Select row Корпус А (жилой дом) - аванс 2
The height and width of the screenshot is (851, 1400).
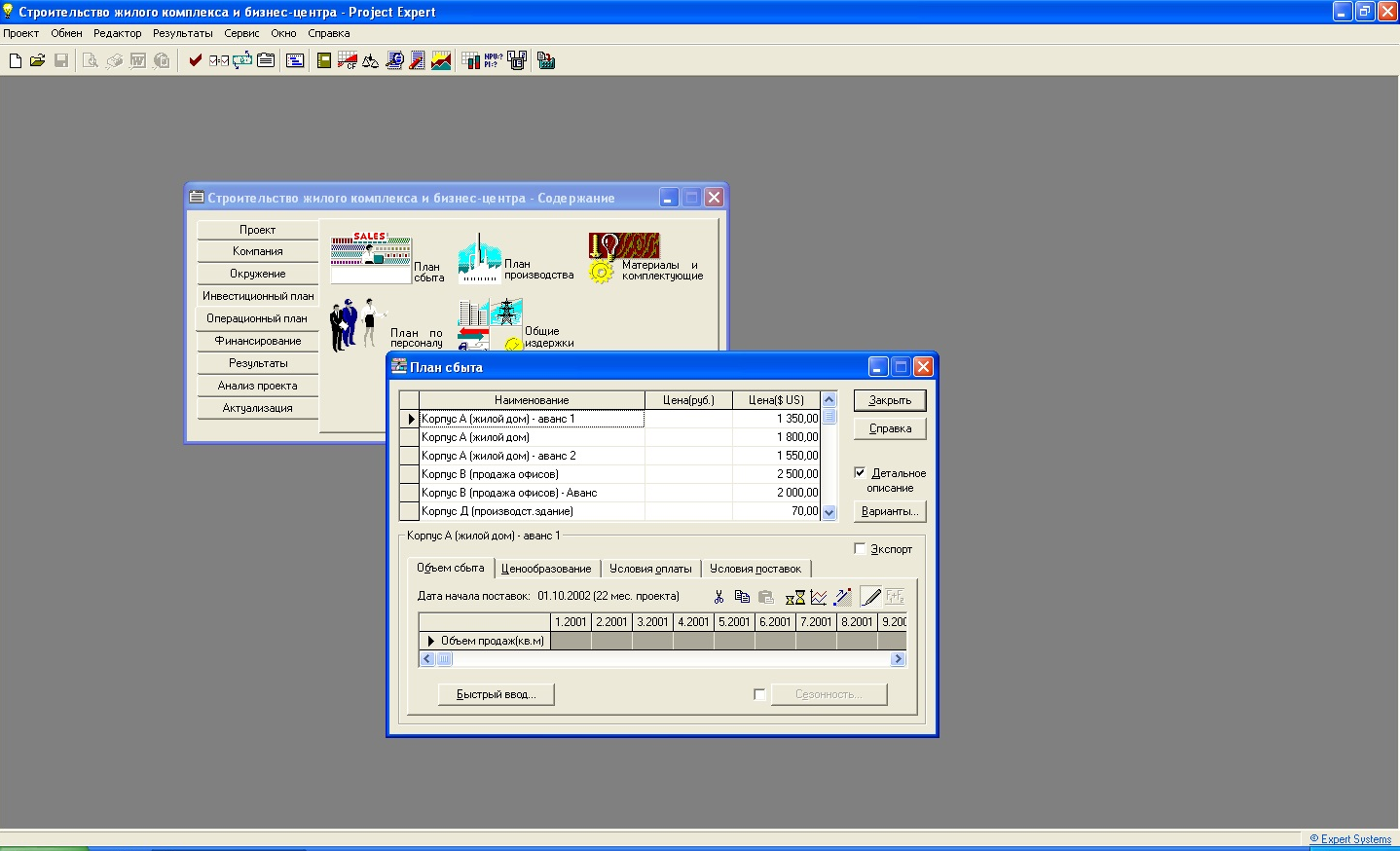(x=532, y=456)
